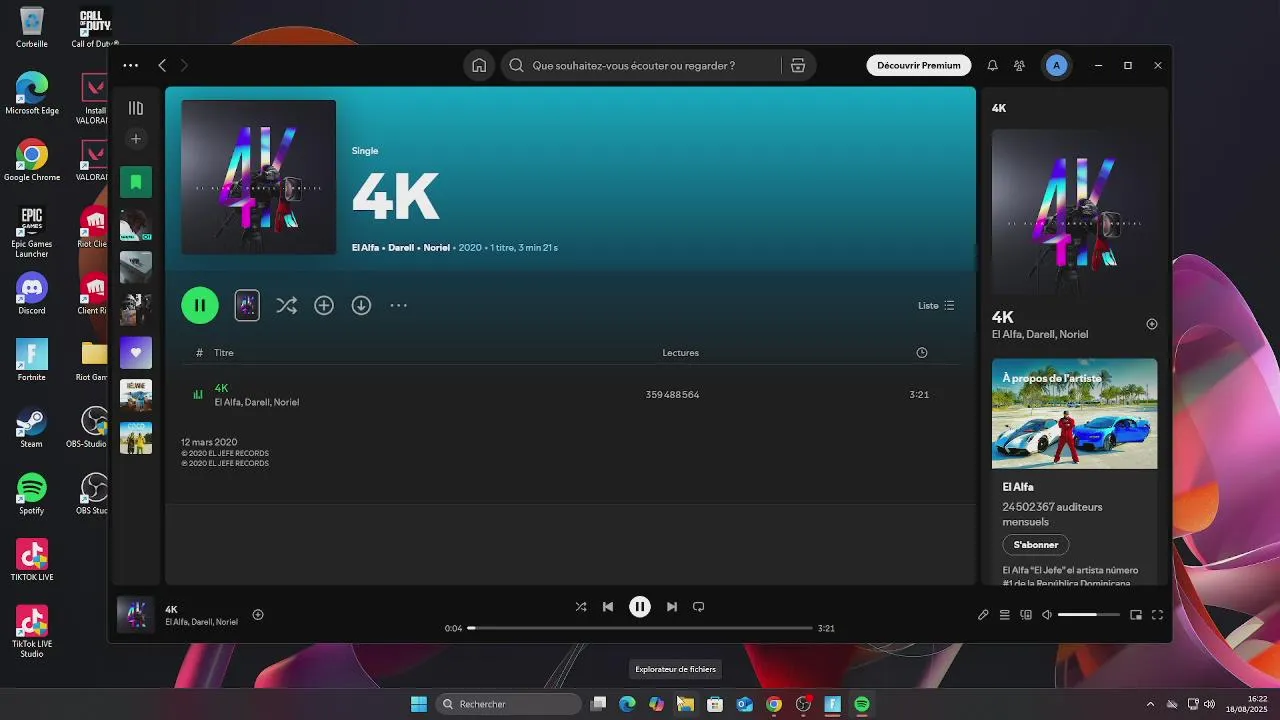Skip to next track
Screen dimensions: 1280x720
pyautogui.click(x=672, y=607)
